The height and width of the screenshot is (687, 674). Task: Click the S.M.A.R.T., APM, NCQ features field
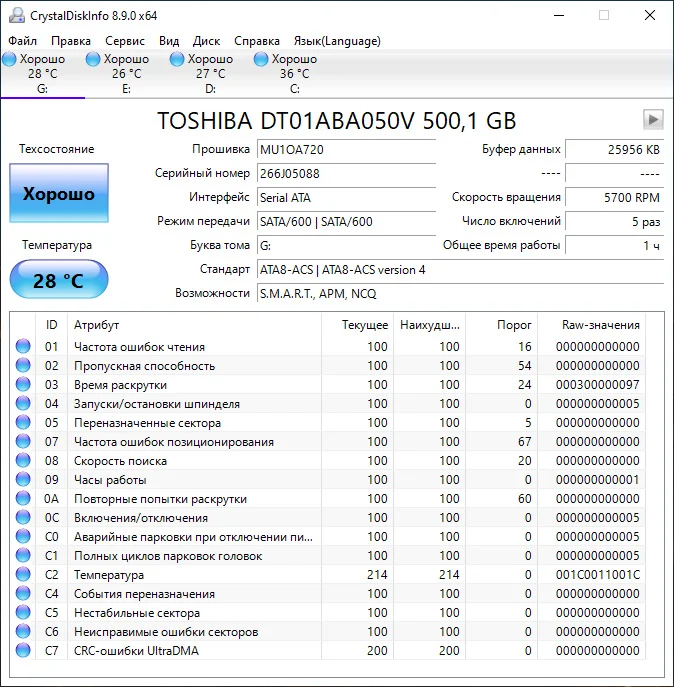click(460, 293)
